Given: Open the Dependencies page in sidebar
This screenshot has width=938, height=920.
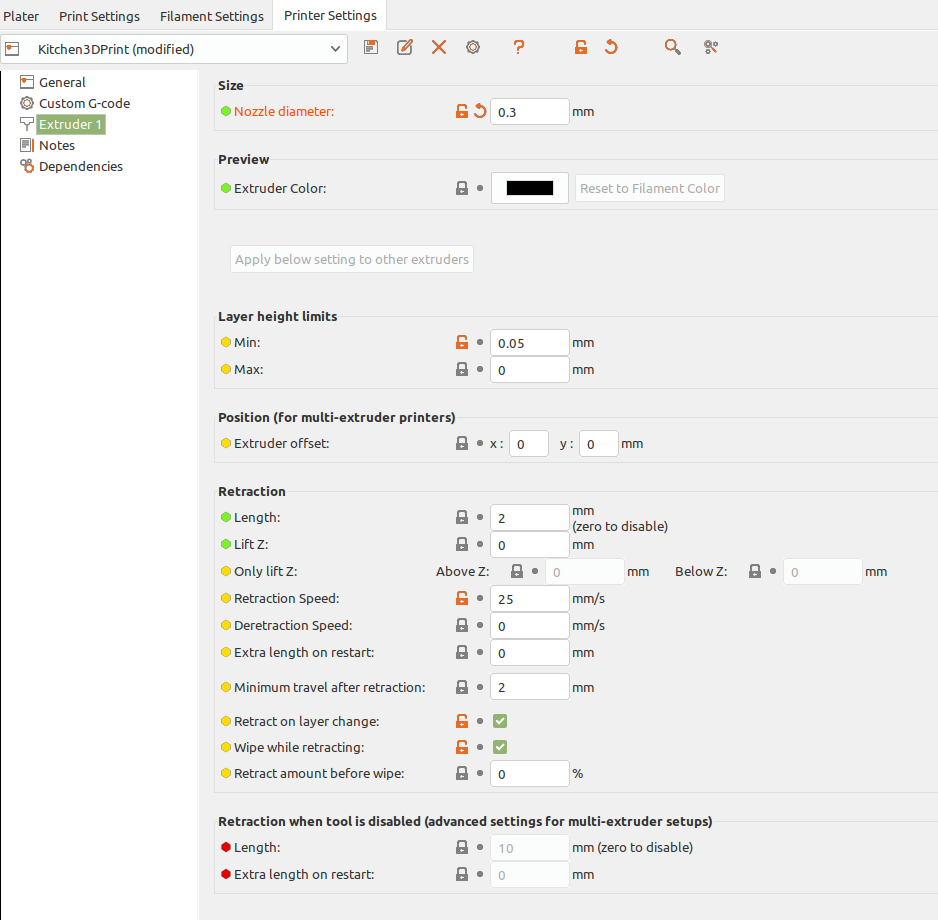Looking at the screenshot, I should point(80,166).
